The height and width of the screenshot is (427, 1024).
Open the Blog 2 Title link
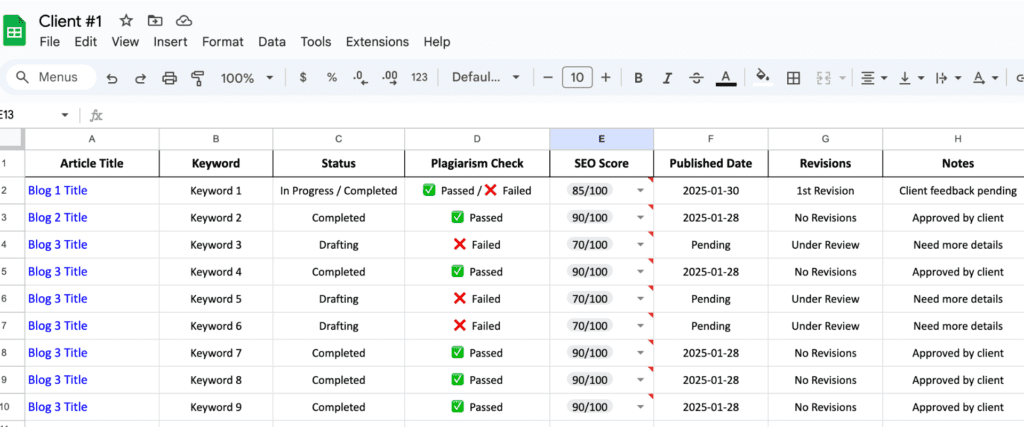(57, 217)
